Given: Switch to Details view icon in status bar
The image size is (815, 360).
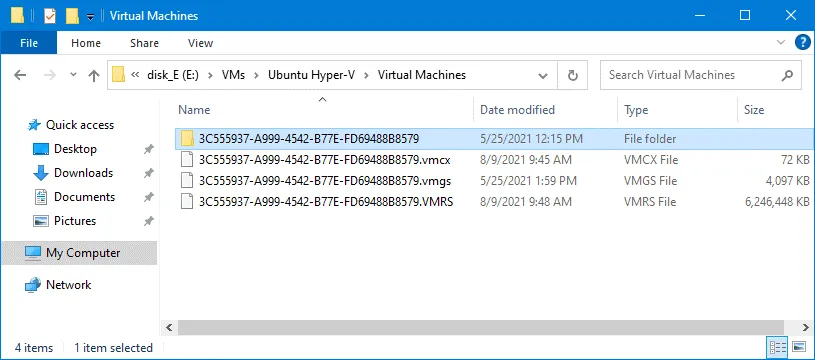Looking at the screenshot, I should (x=777, y=347).
